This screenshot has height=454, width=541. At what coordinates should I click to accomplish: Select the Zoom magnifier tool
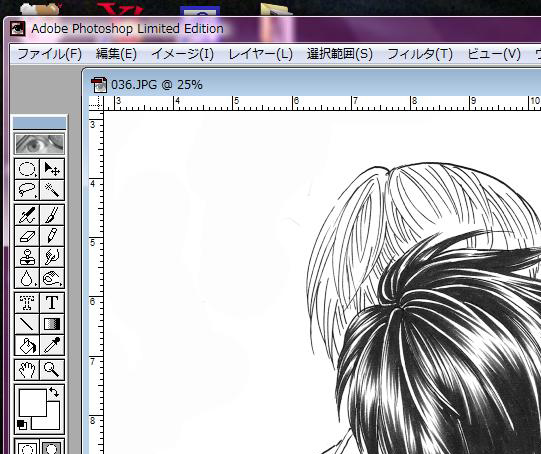tap(52, 370)
